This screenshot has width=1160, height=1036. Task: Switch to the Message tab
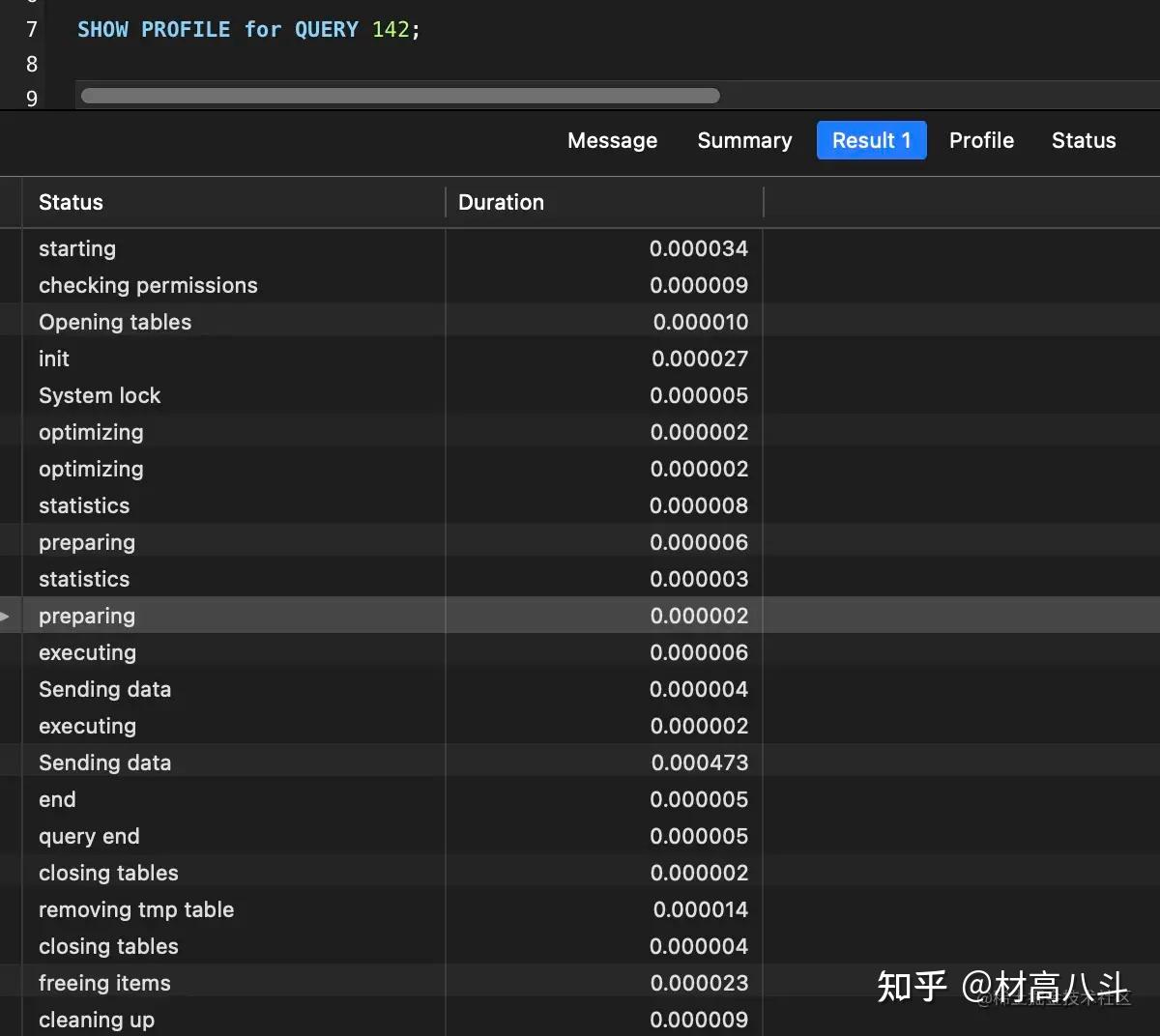[612, 140]
